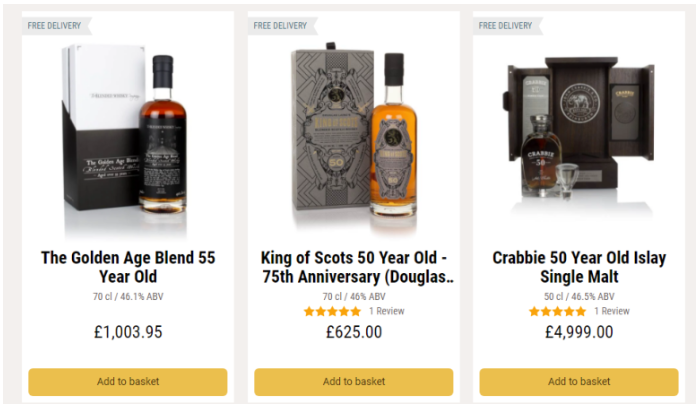Select the £1,003.95 price
The height and width of the screenshot is (416, 697).
[128, 332]
